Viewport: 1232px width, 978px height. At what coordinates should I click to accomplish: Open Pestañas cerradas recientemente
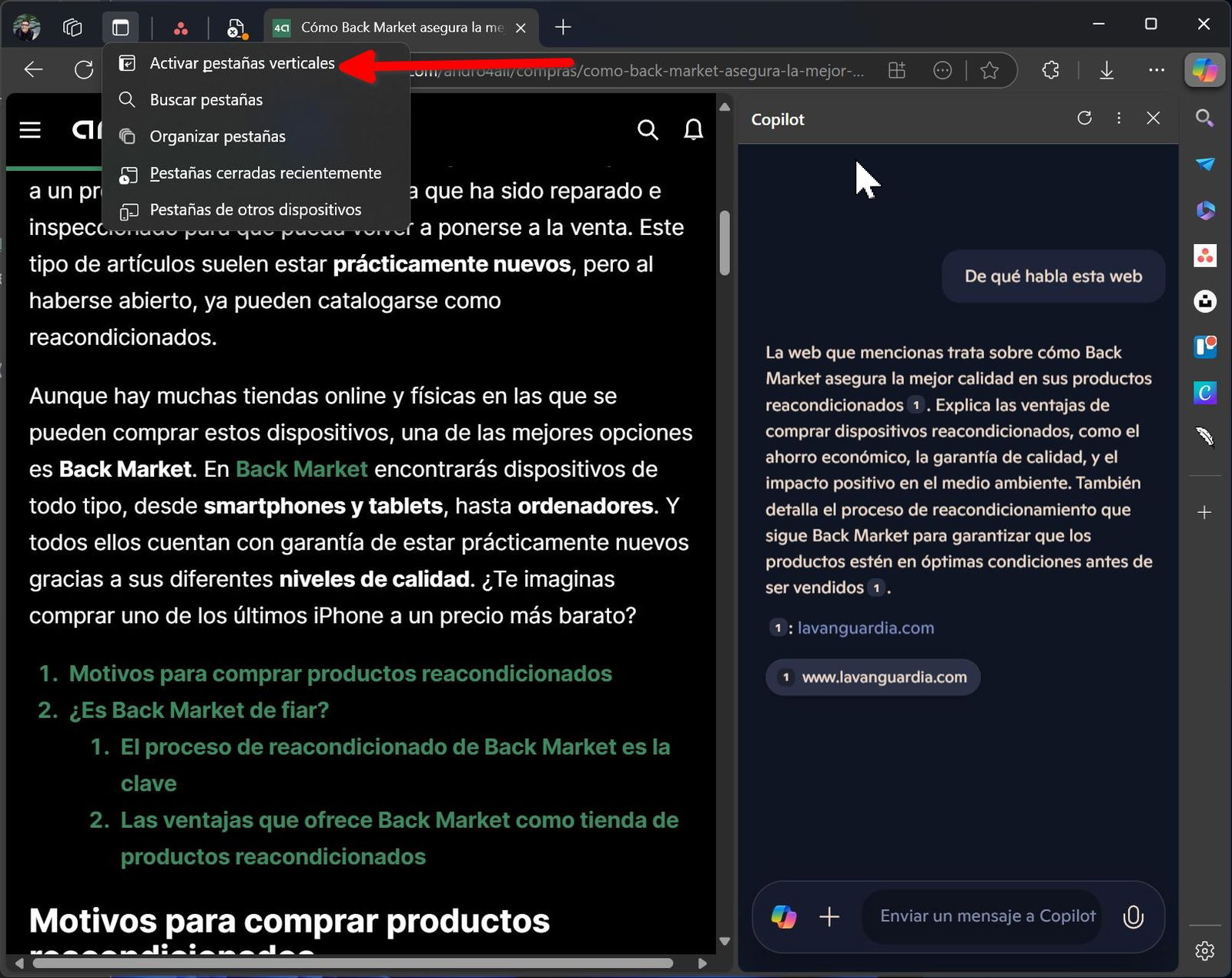pos(256,173)
